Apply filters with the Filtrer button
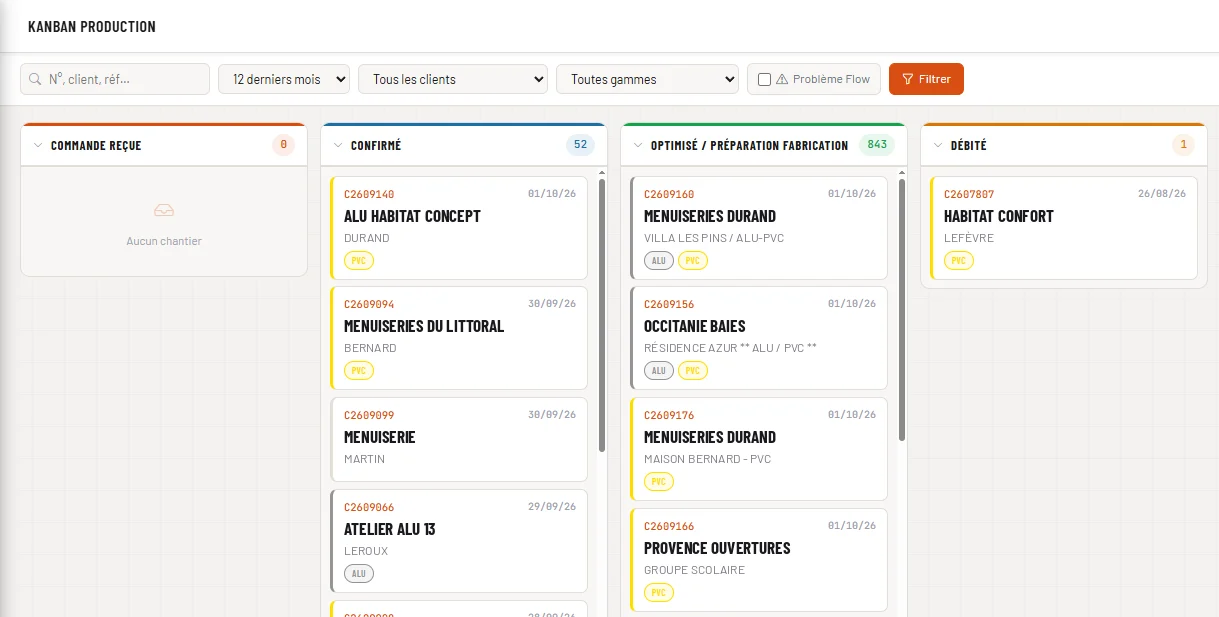Viewport: 1219px width, 617px height. 926,79
